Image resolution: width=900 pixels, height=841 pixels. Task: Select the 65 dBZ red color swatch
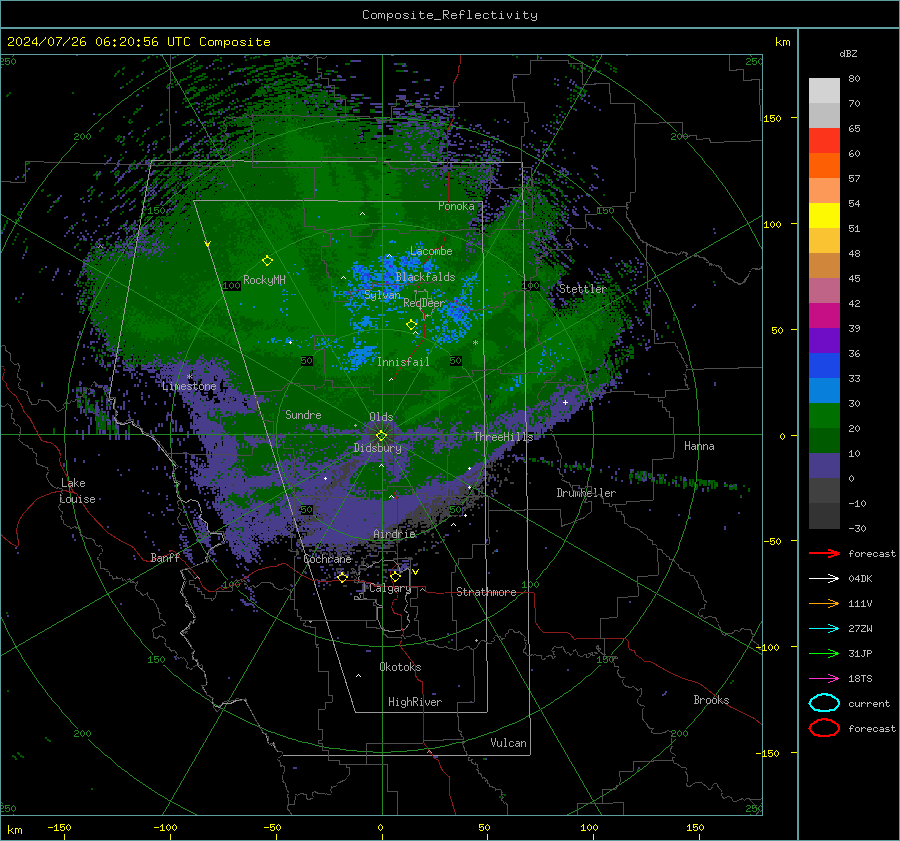point(824,141)
